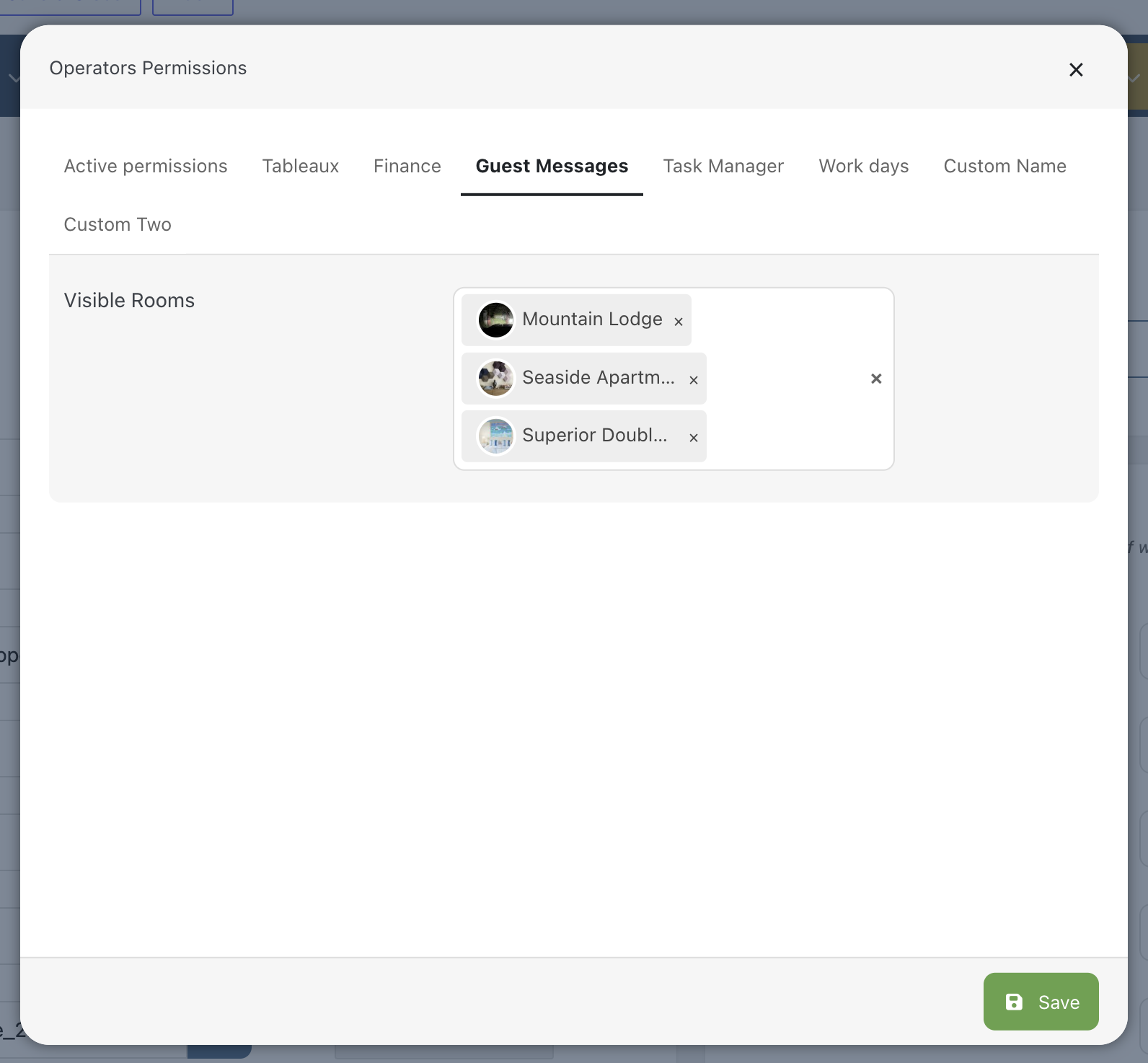Screen dimensions: 1148x1063
Task: Click the Seaside Apartm... room thumbnail
Action: tap(496, 378)
